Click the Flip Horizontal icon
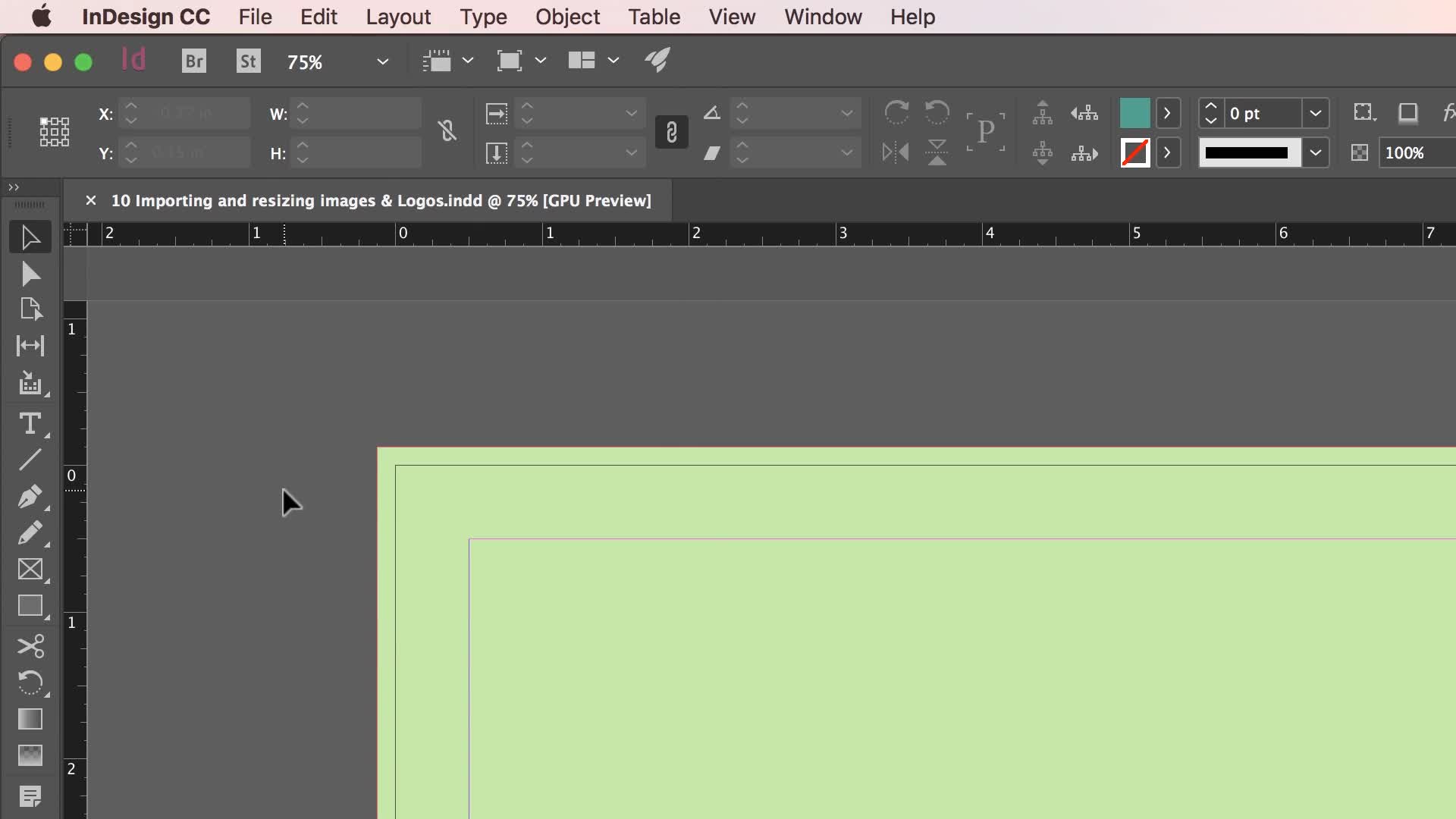 tap(896, 152)
